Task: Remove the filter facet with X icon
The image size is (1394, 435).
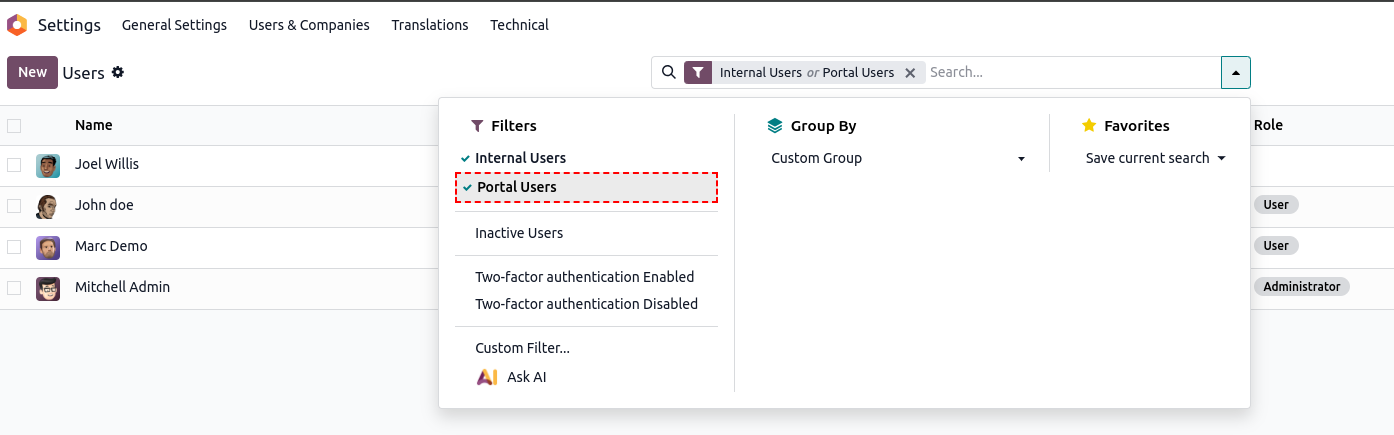Action: click(x=910, y=73)
